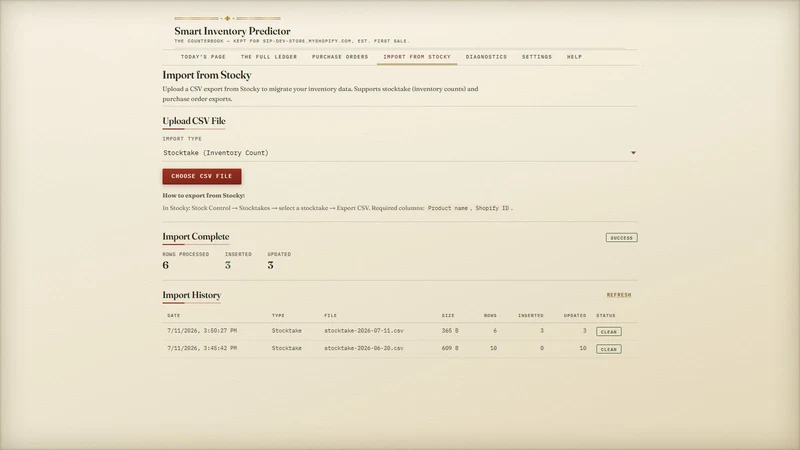The height and width of the screenshot is (450, 800).
Task: Click the Import Type dropdown arrow
Action: click(x=633, y=153)
